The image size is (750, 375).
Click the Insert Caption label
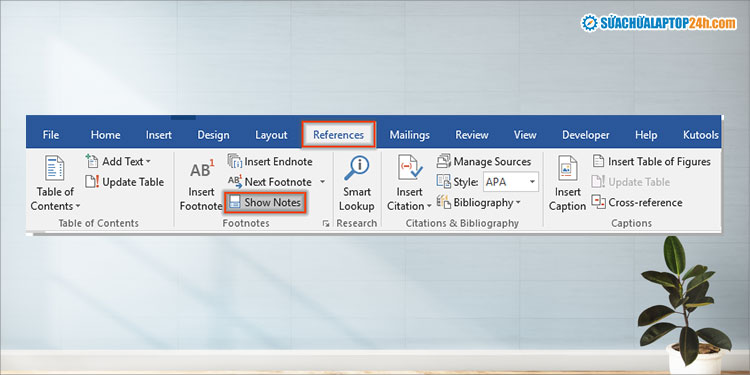(567, 199)
